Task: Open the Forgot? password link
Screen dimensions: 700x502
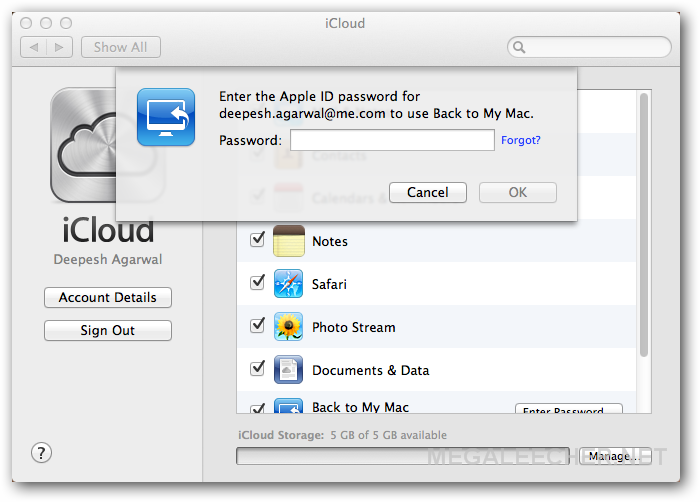Action: point(521,140)
